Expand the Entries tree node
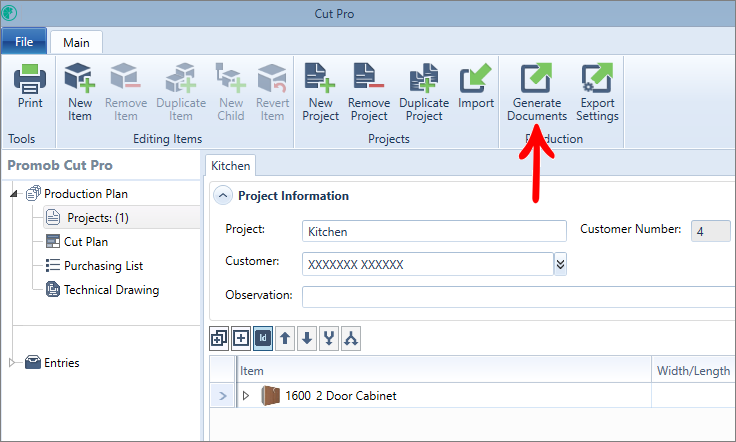This screenshot has width=736, height=442. click(x=12, y=362)
